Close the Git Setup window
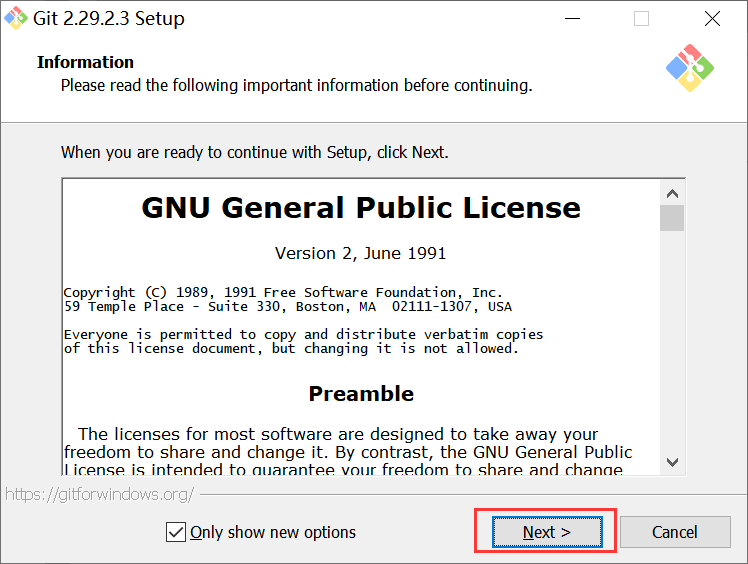Image resolution: width=748 pixels, height=564 pixels. [712, 19]
